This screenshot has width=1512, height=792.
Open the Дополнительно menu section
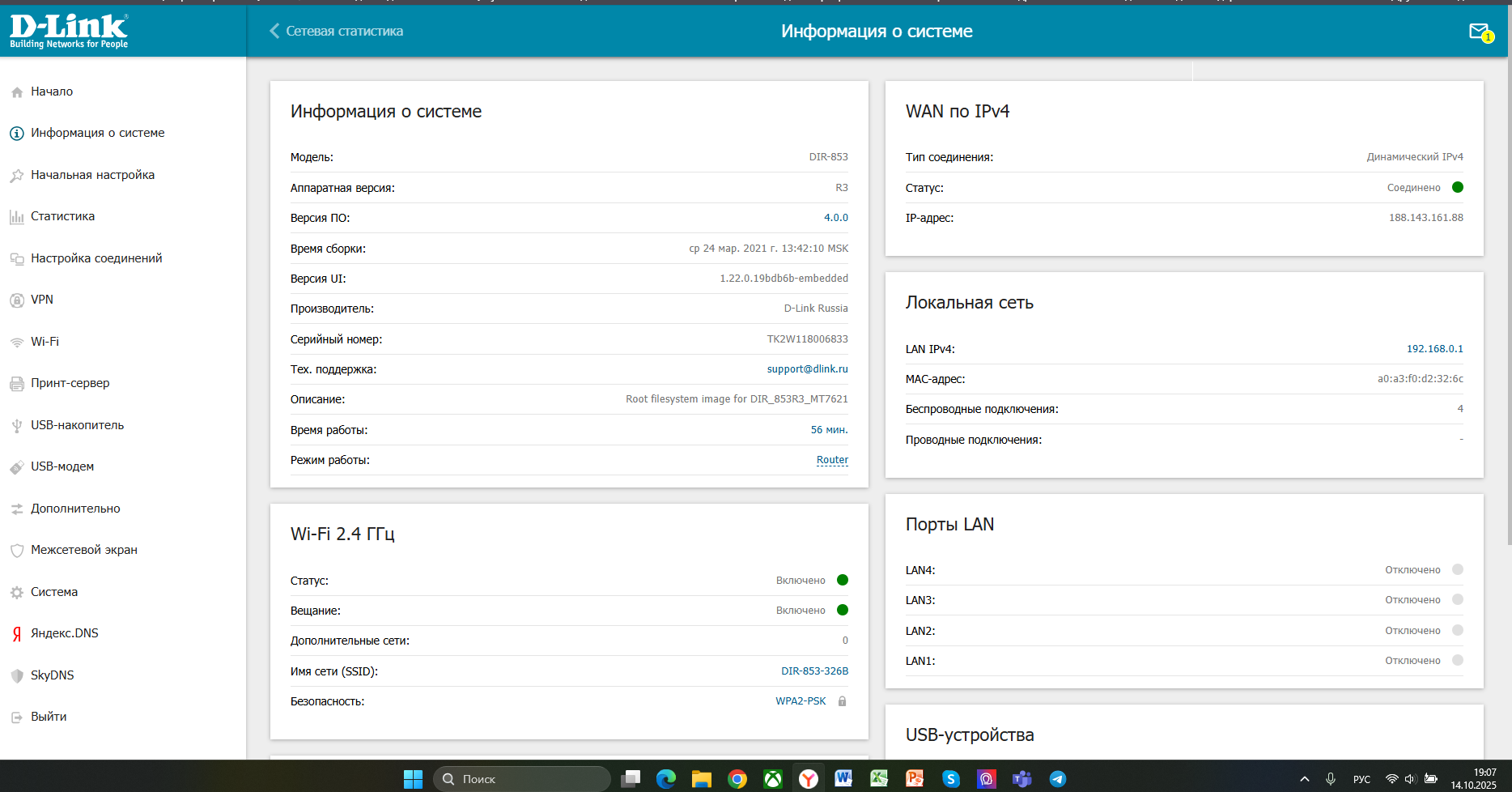75,509
